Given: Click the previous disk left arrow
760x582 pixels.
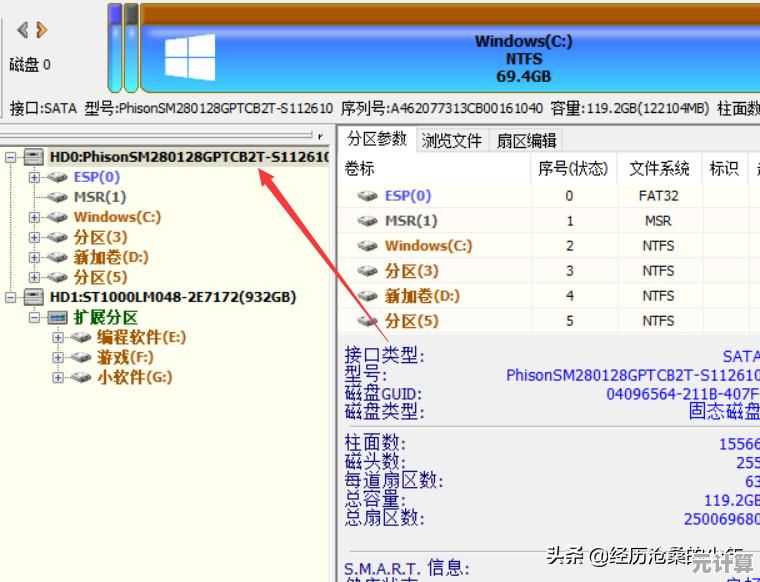Looking at the screenshot, I should tap(22, 30).
